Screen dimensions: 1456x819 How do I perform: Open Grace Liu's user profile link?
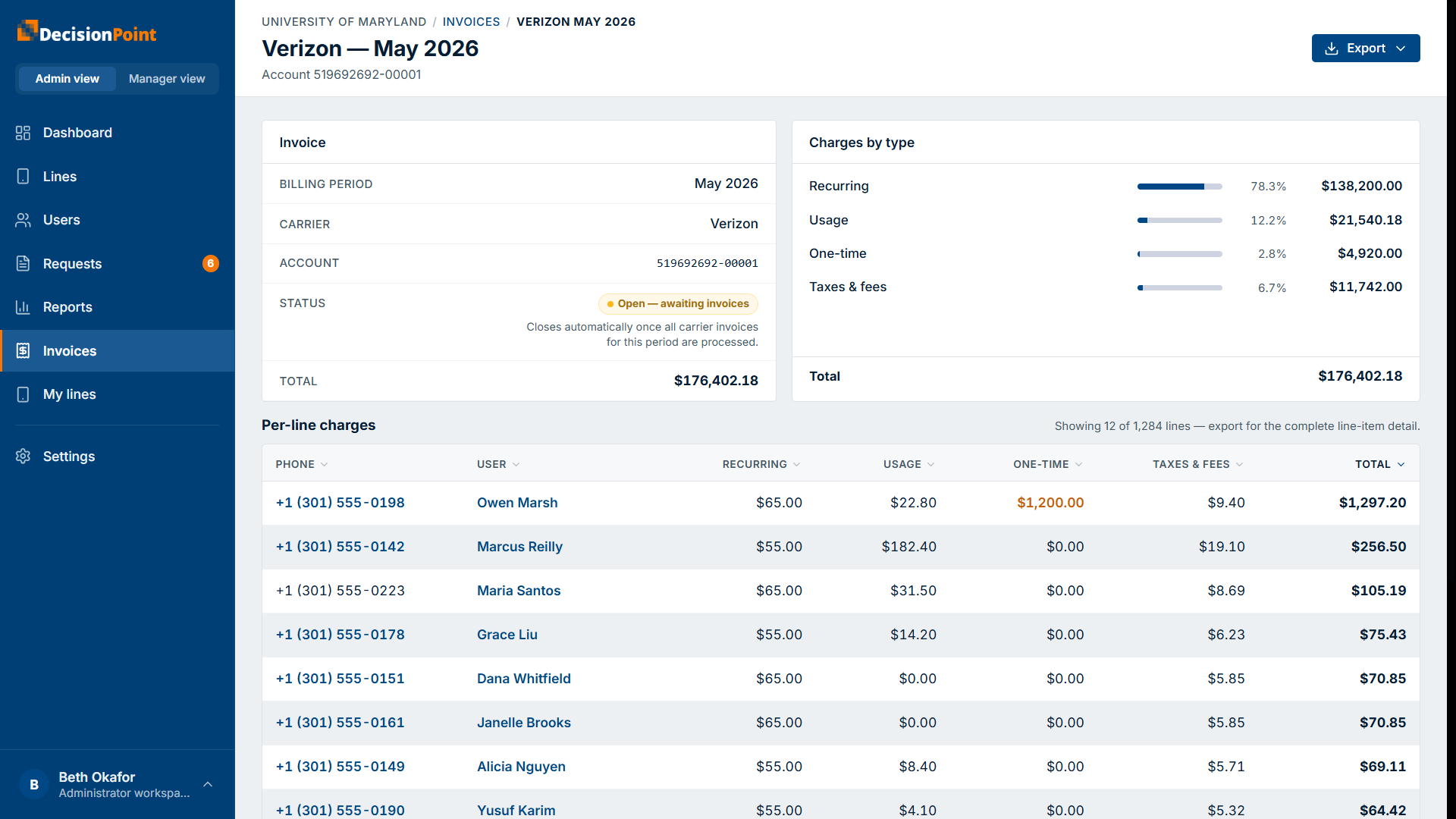(x=507, y=635)
